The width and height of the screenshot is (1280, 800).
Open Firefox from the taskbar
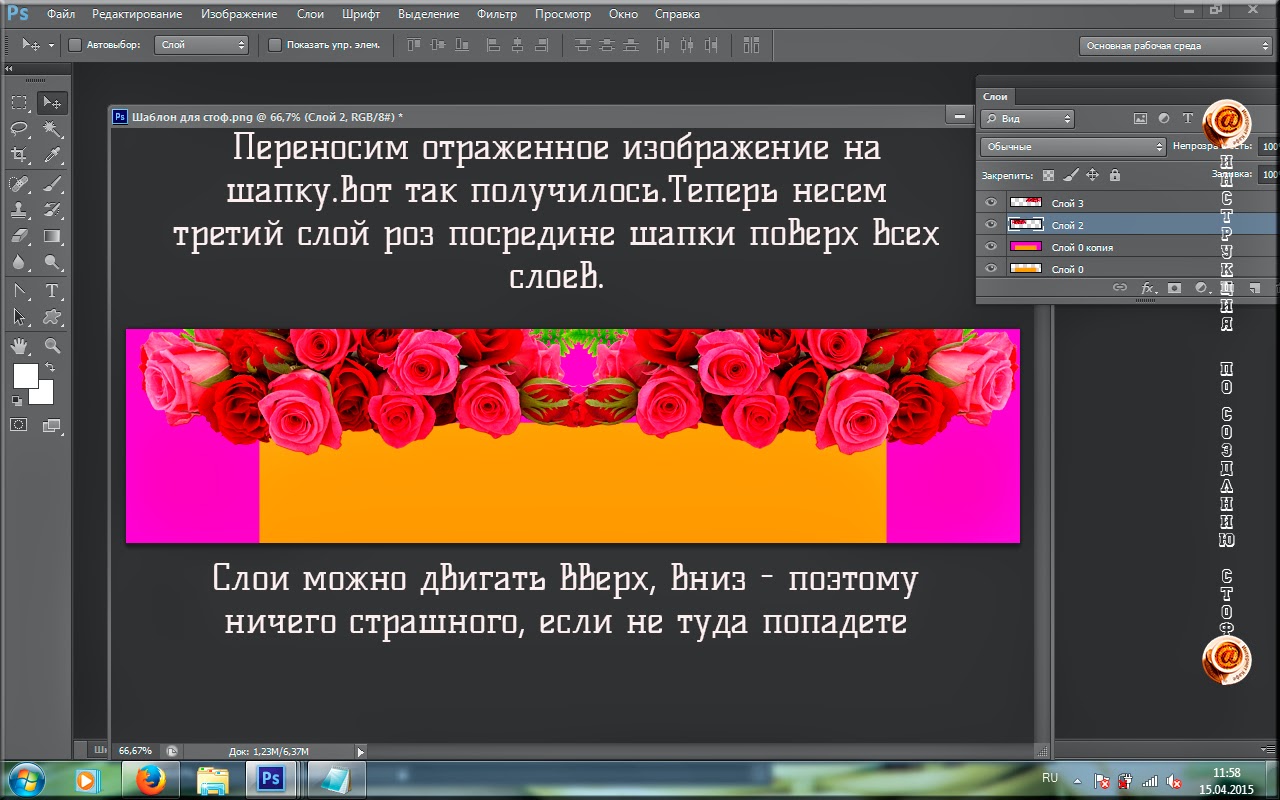[151, 779]
